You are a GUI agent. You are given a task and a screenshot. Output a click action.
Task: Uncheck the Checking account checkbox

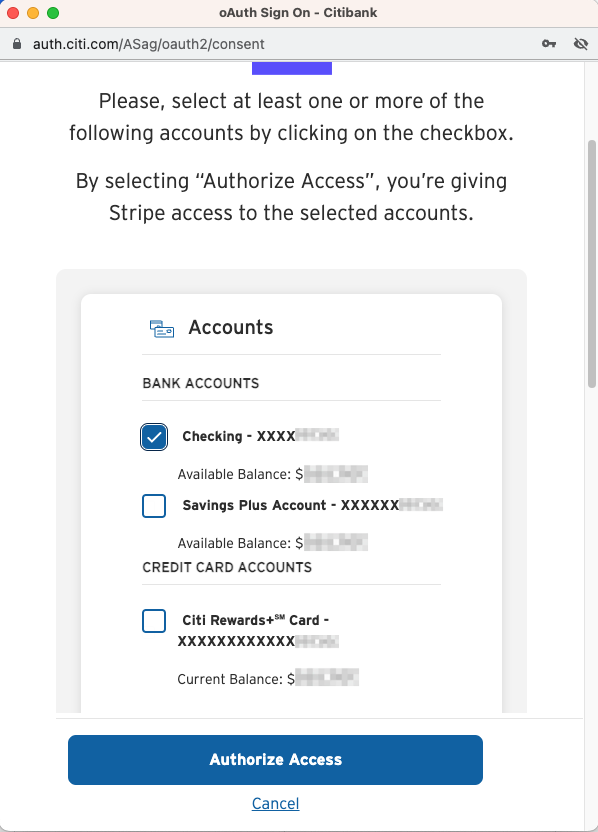click(154, 437)
